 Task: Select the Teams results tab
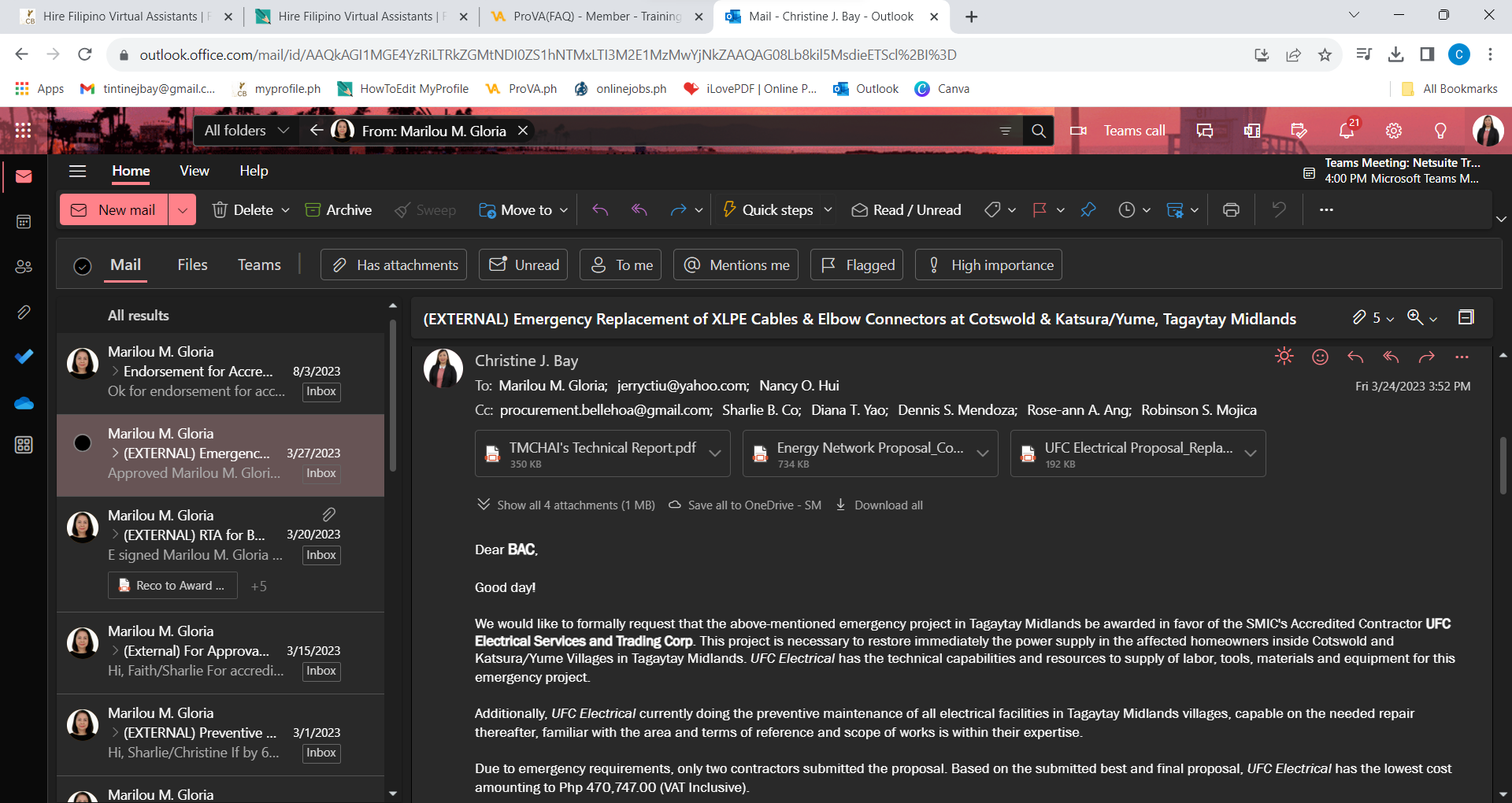tap(259, 265)
